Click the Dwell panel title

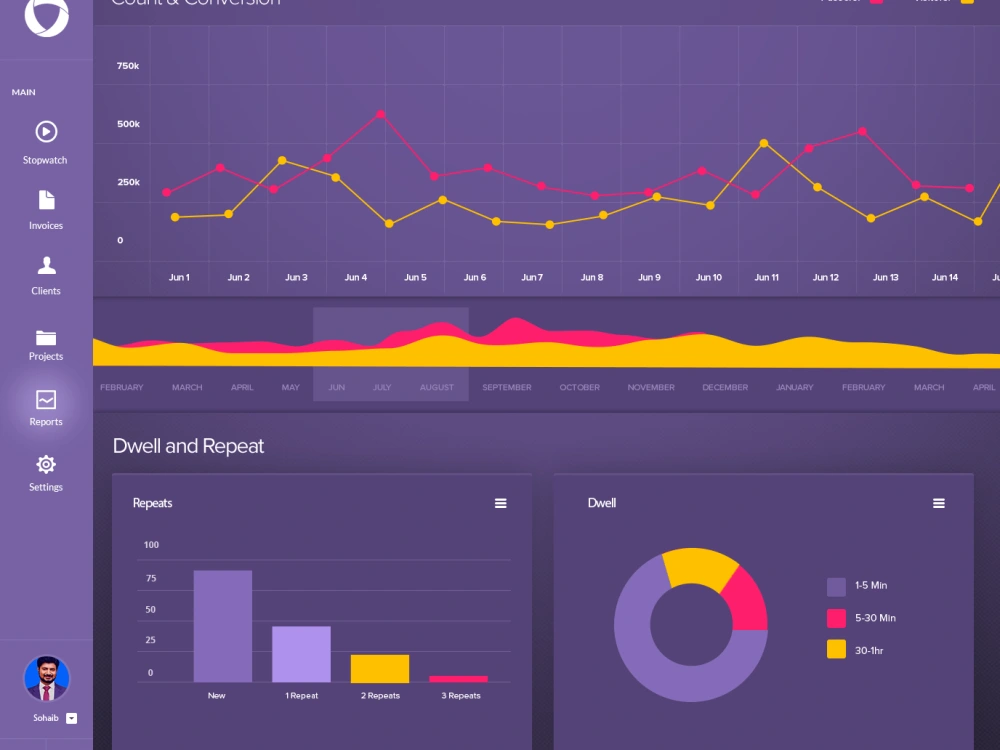coord(601,503)
